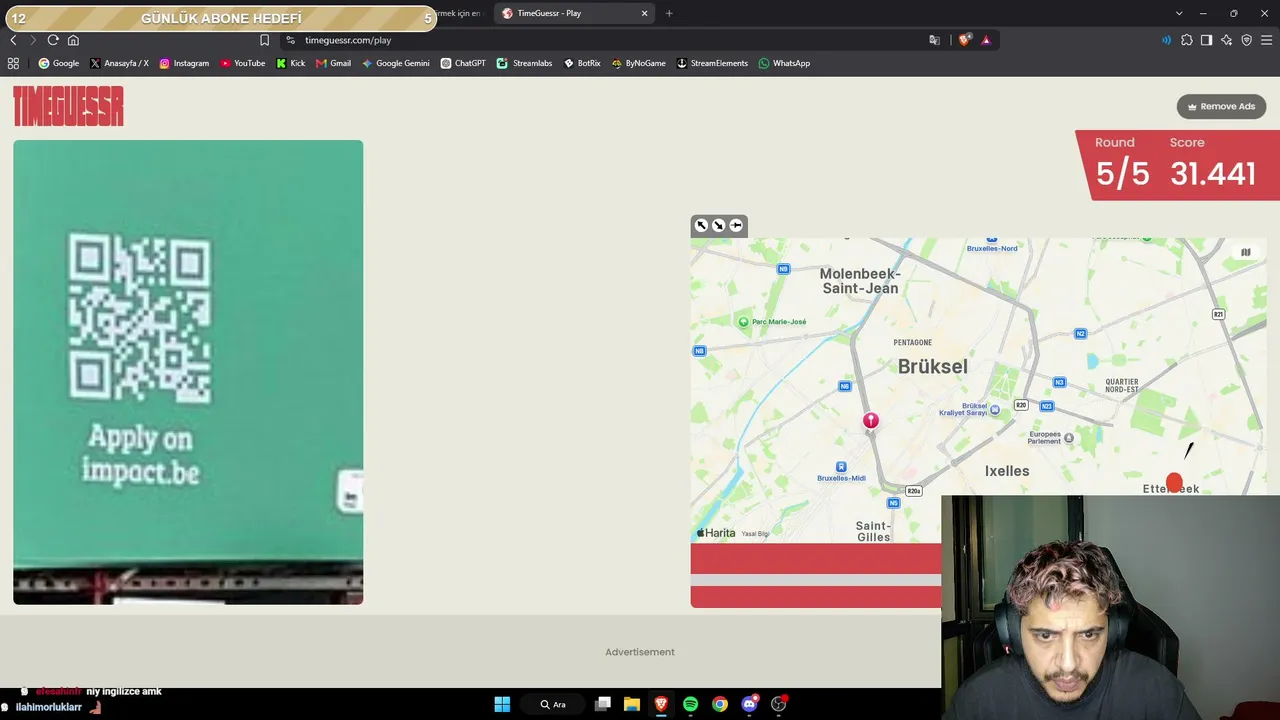Pin the map with the pin icon

point(736,225)
